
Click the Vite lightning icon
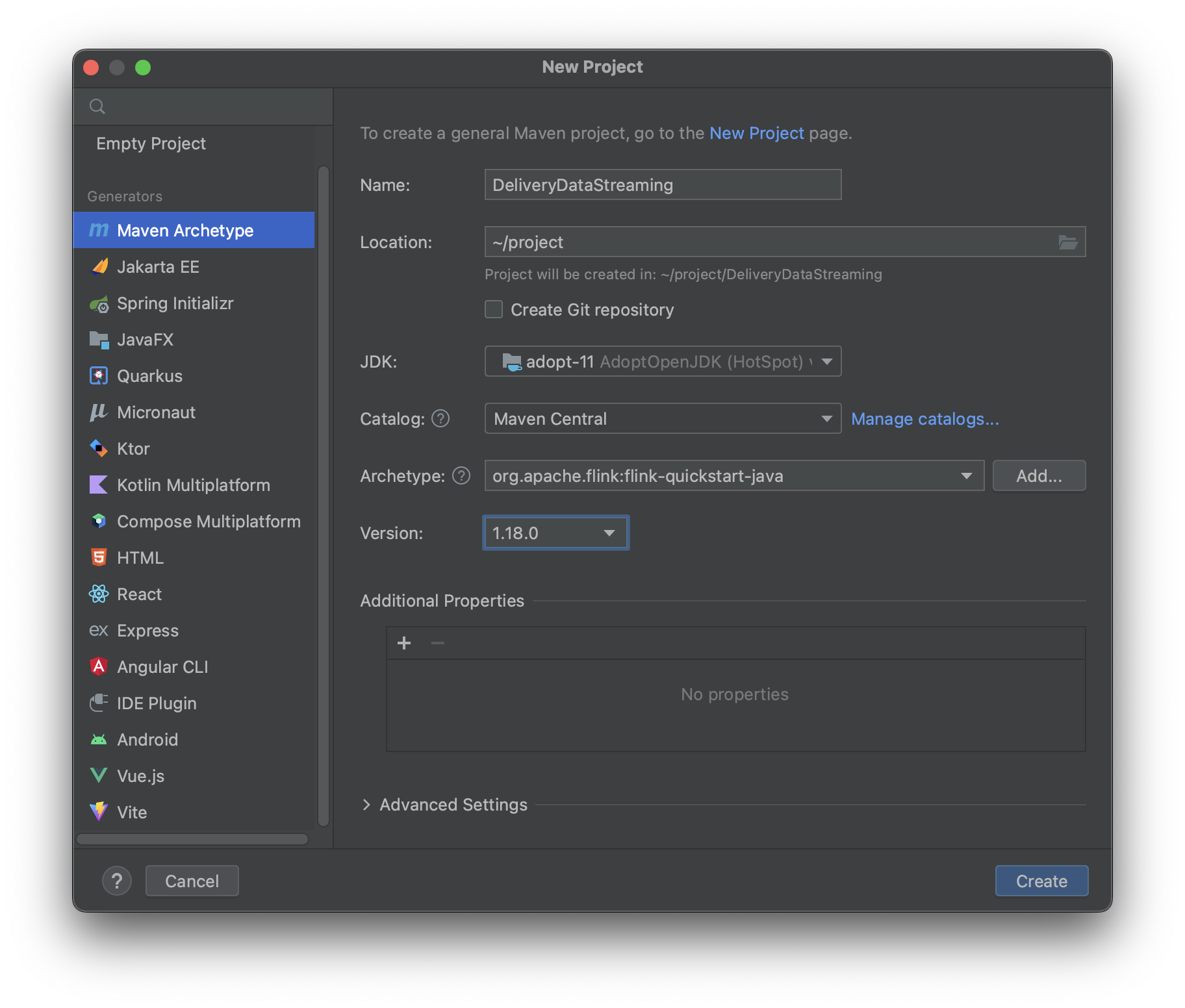[99, 812]
